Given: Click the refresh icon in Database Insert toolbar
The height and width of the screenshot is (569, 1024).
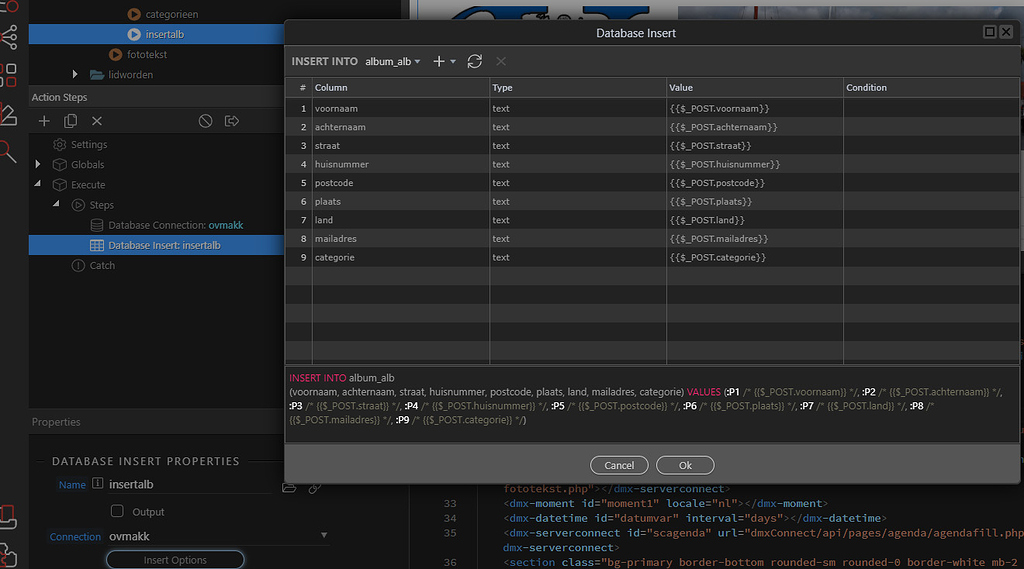Looking at the screenshot, I should (475, 61).
